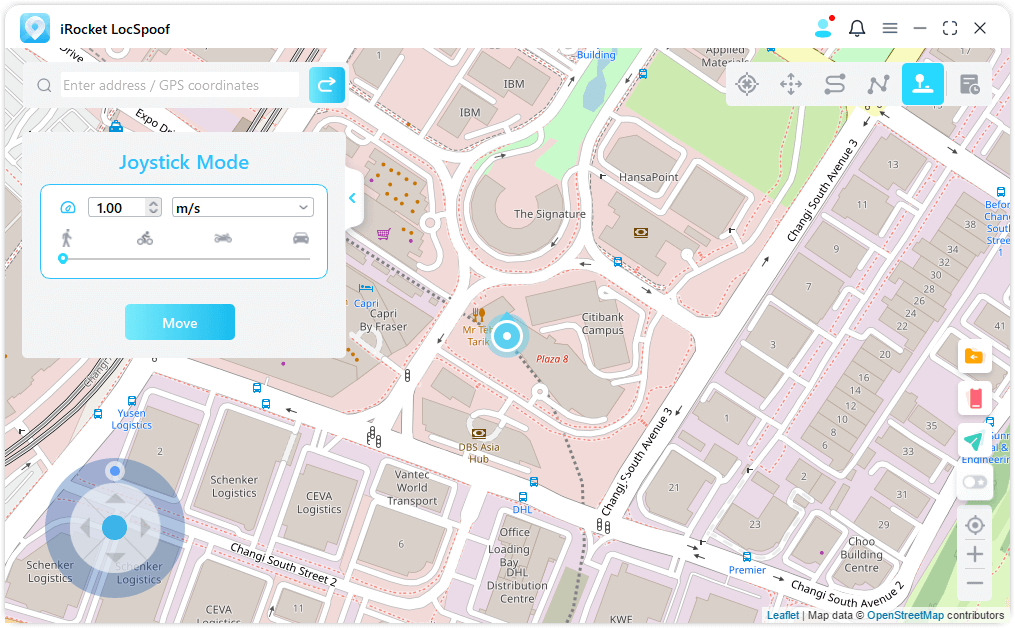This screenshot has width=1015, height=628.
Task: Click the green paper plane icon
Action: pos(974,441)
